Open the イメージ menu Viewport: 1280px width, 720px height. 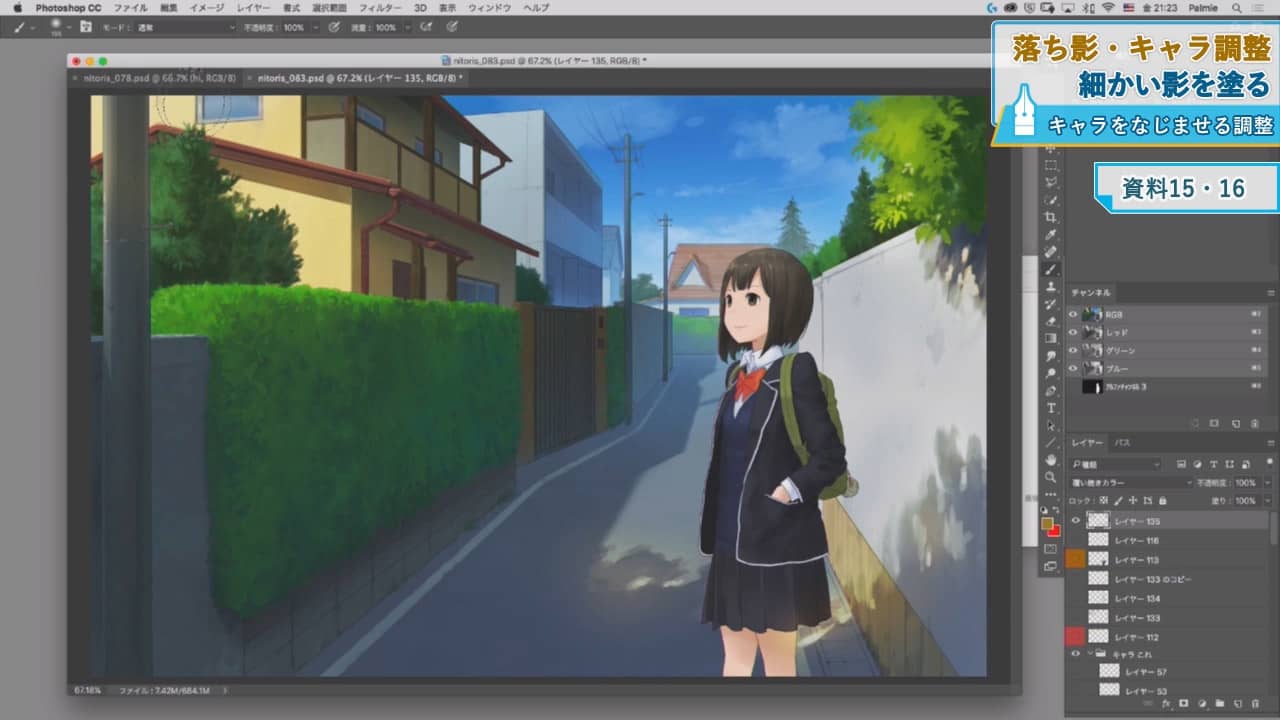207,7
